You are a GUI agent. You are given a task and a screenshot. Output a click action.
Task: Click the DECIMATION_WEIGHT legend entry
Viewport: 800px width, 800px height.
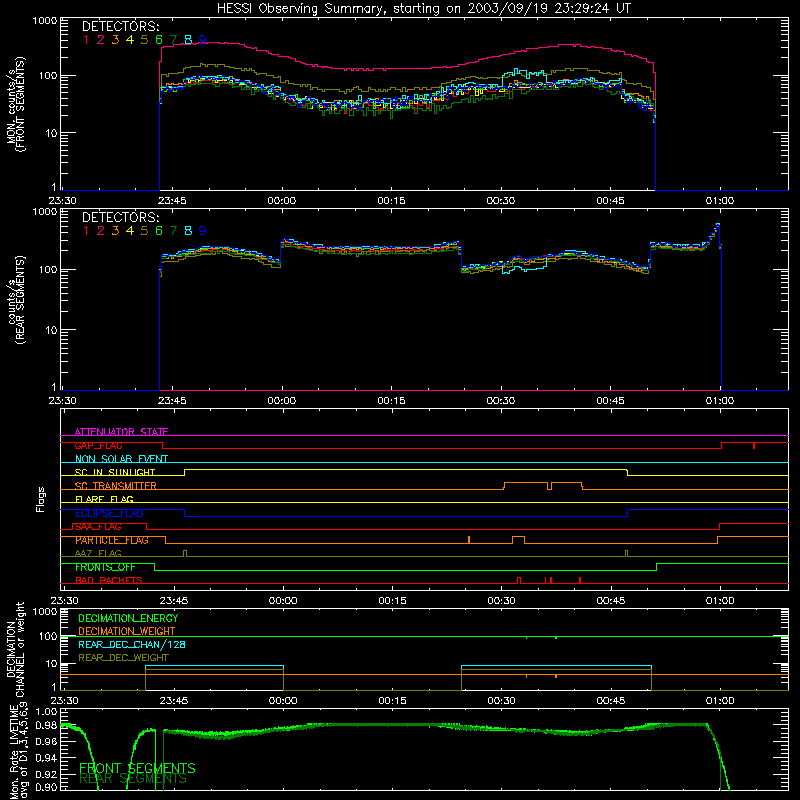click(x=127, y=631)
